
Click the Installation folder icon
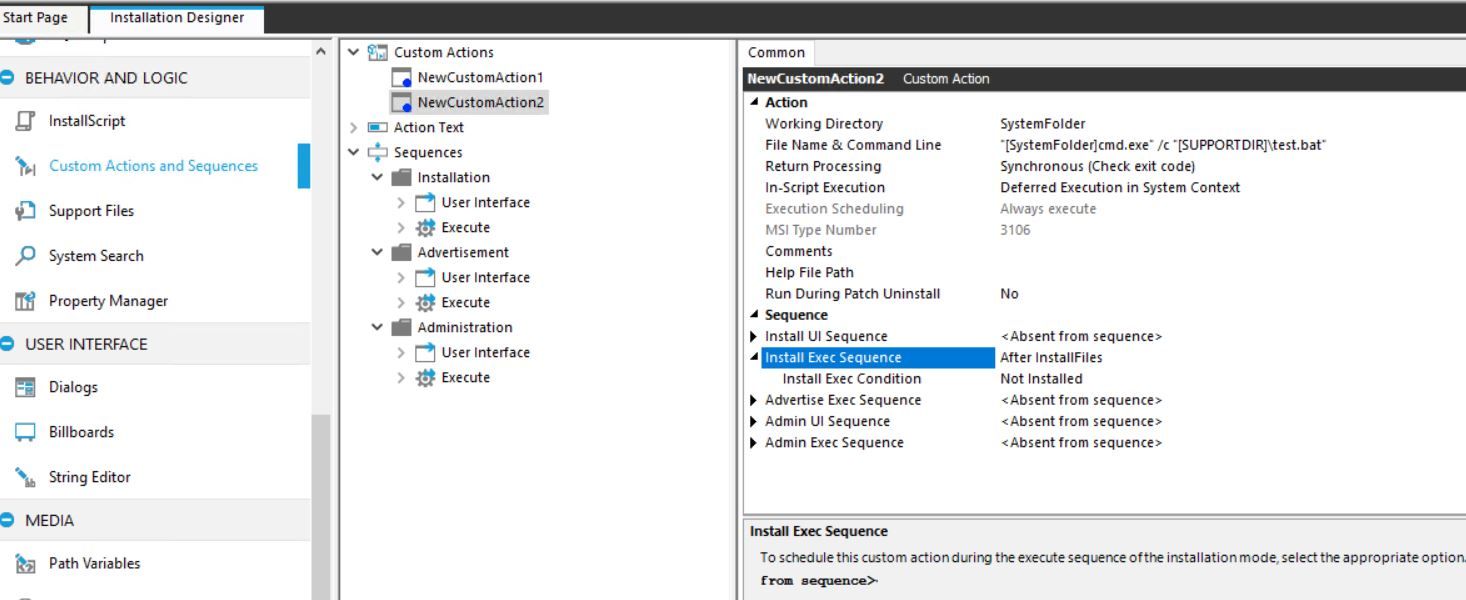pos(402,177)
